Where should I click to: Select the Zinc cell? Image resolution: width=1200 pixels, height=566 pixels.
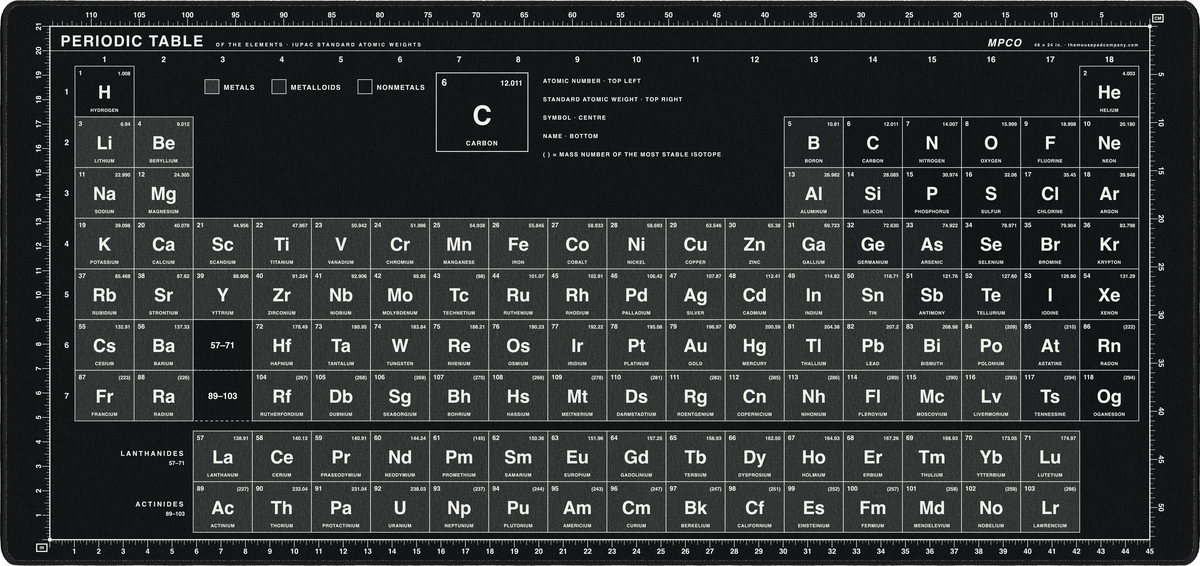(x=754, y=244)
